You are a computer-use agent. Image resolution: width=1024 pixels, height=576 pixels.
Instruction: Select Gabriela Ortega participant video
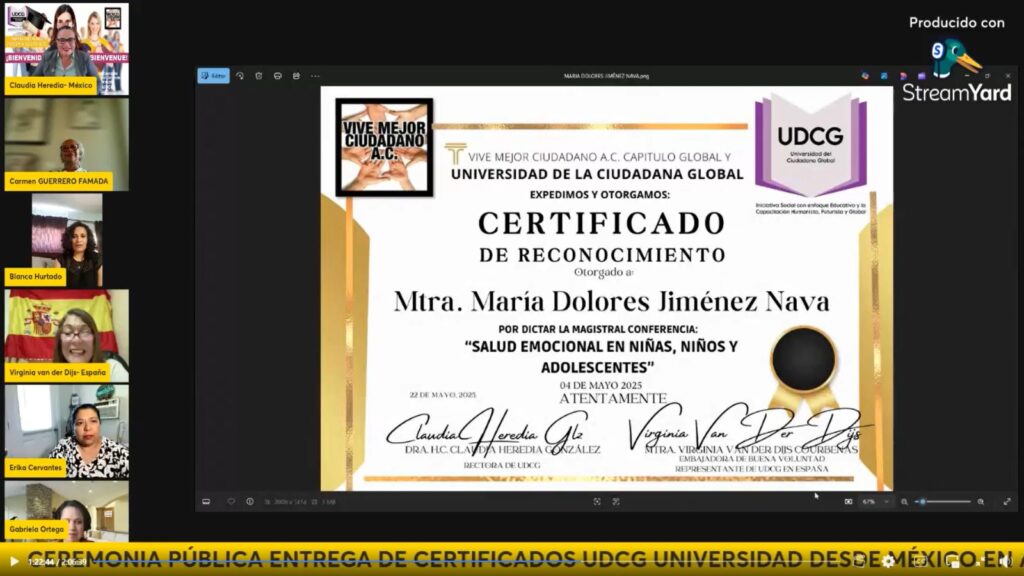click(67, 511)
